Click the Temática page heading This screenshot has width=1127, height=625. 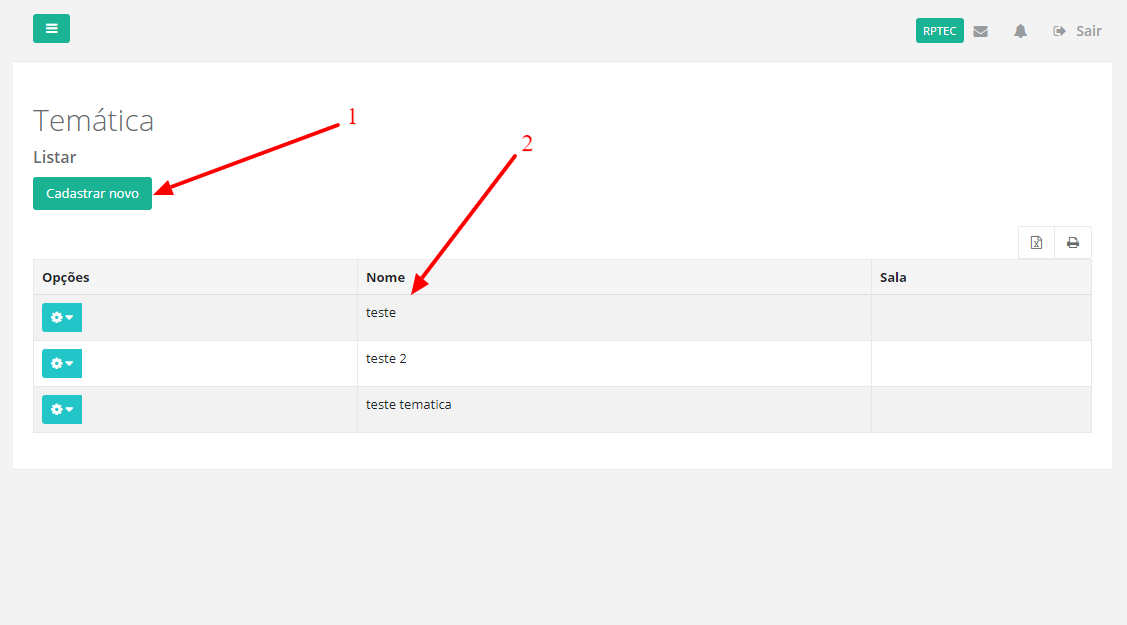94,121
